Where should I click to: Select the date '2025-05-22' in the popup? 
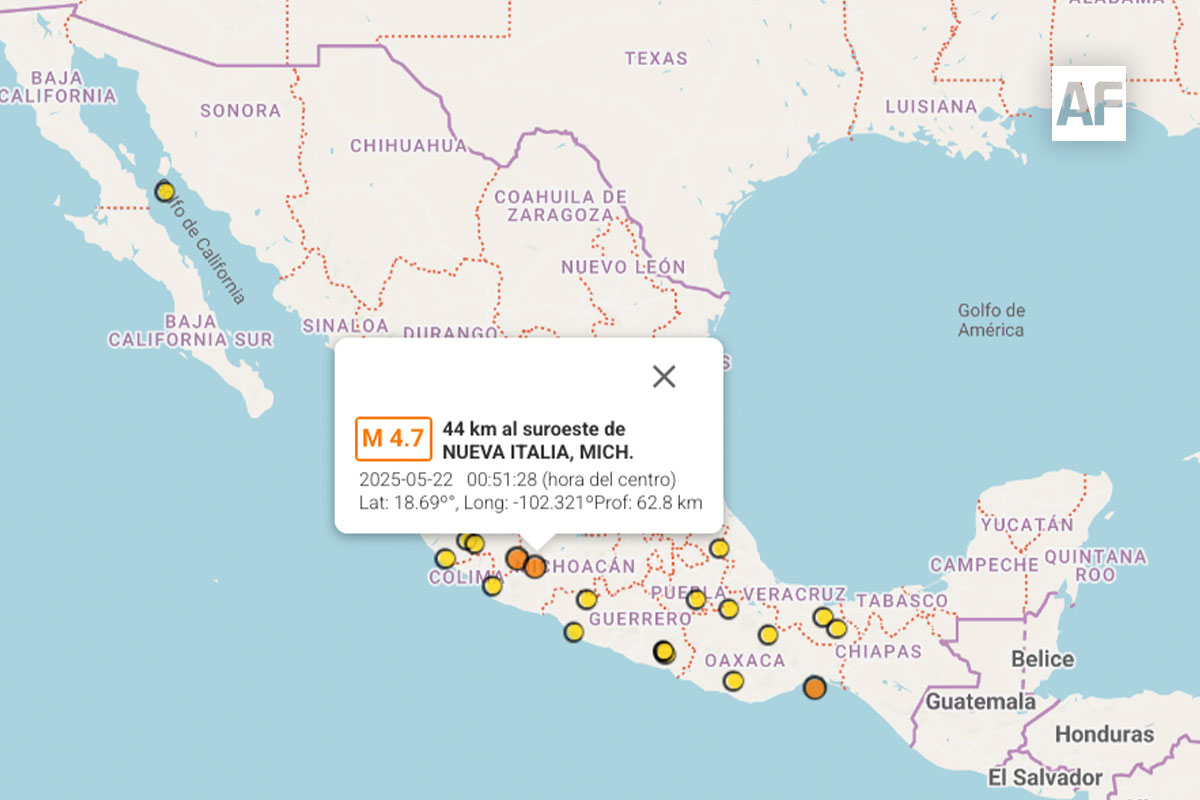pos(405,479)
